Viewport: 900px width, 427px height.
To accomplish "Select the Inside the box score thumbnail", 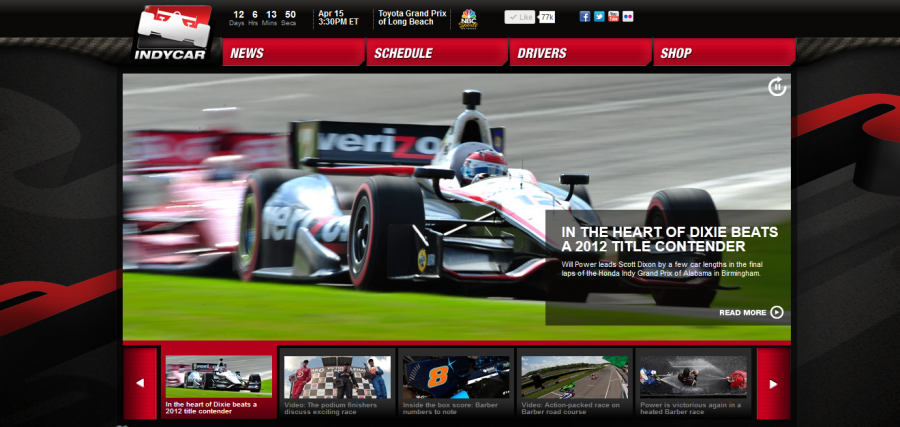I will coord(456,377).
